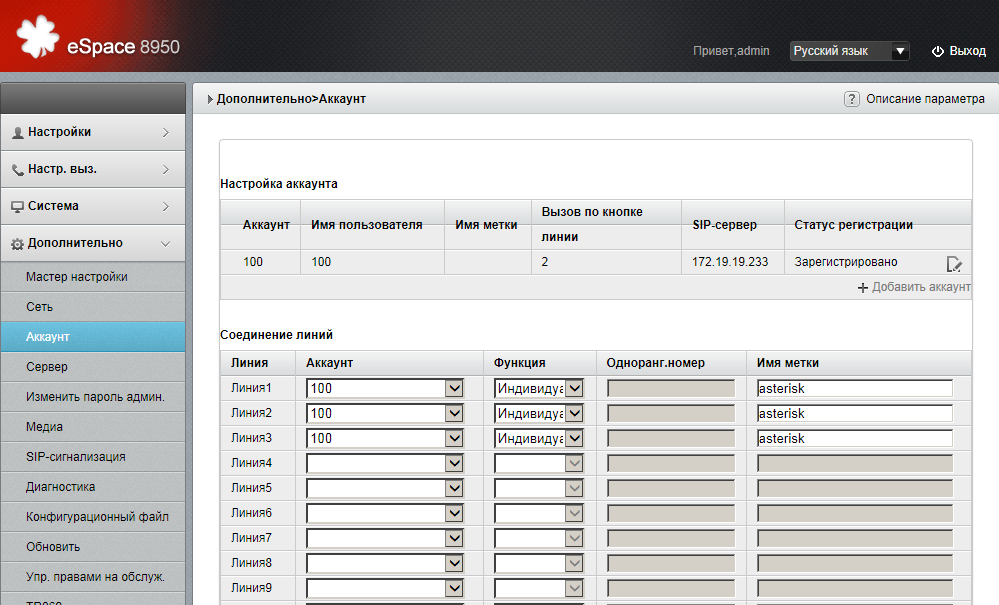Click the Добавить аккаунт link
Viewport: 999px width, 605px height.
click(x=915, y=287)
